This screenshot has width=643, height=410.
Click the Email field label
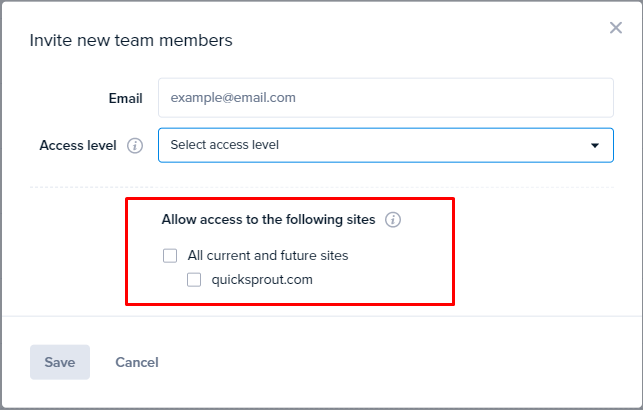coord(125,98)
